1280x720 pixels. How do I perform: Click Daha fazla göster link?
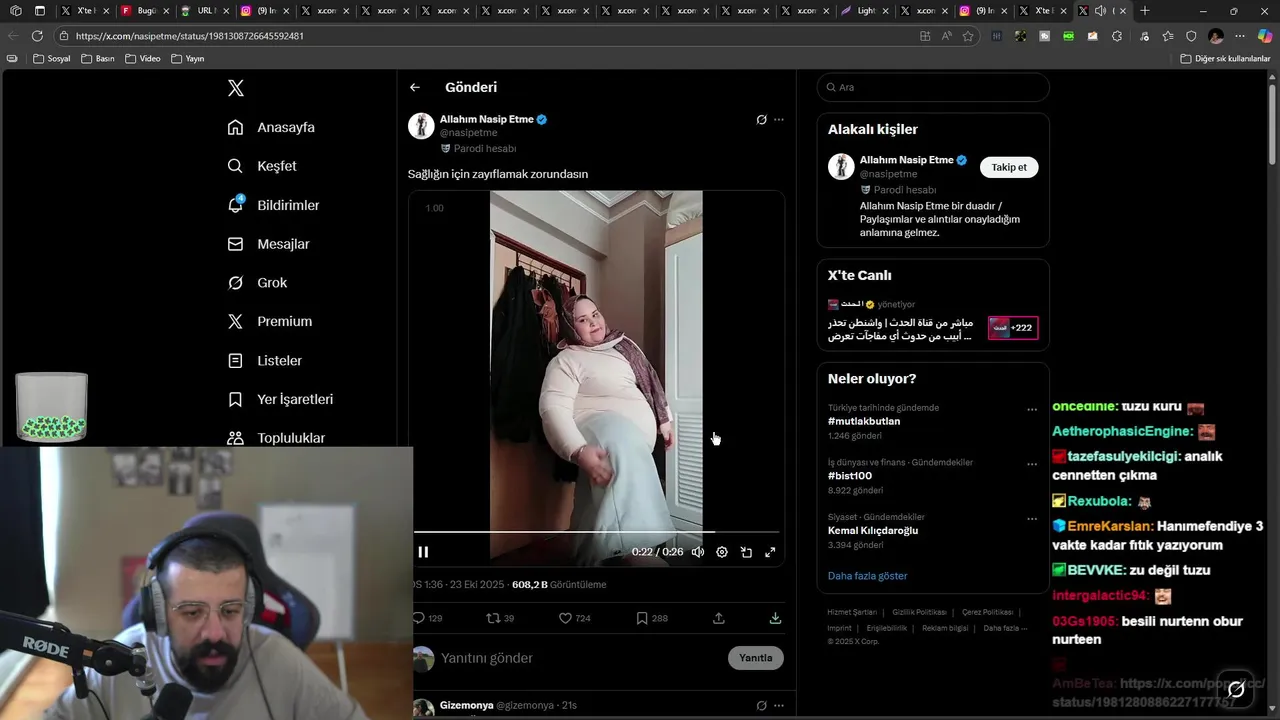point(867,576)
